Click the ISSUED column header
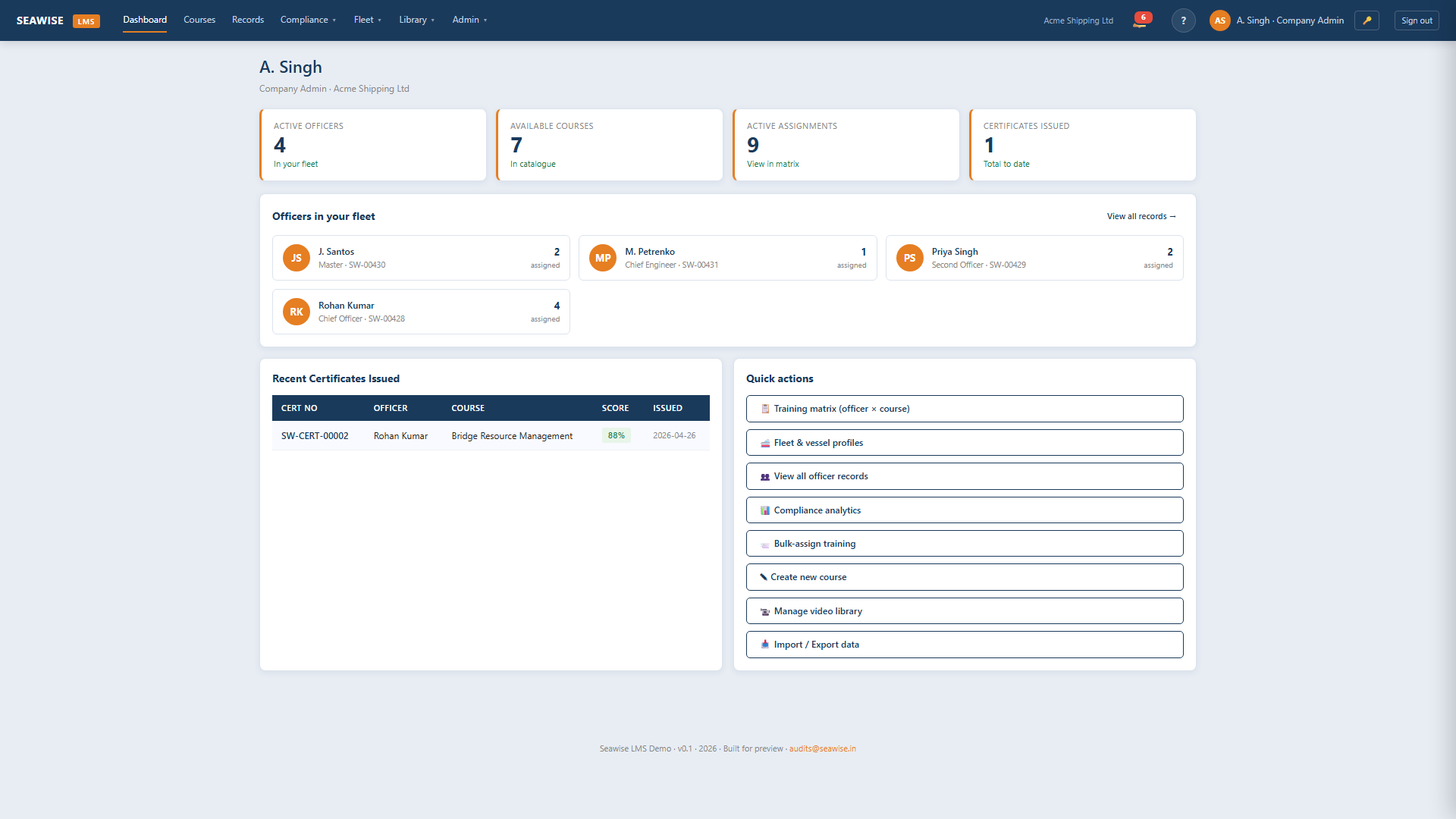This screenshot has height=819, width=1456. pyautogui.click(x=667, y=408)
